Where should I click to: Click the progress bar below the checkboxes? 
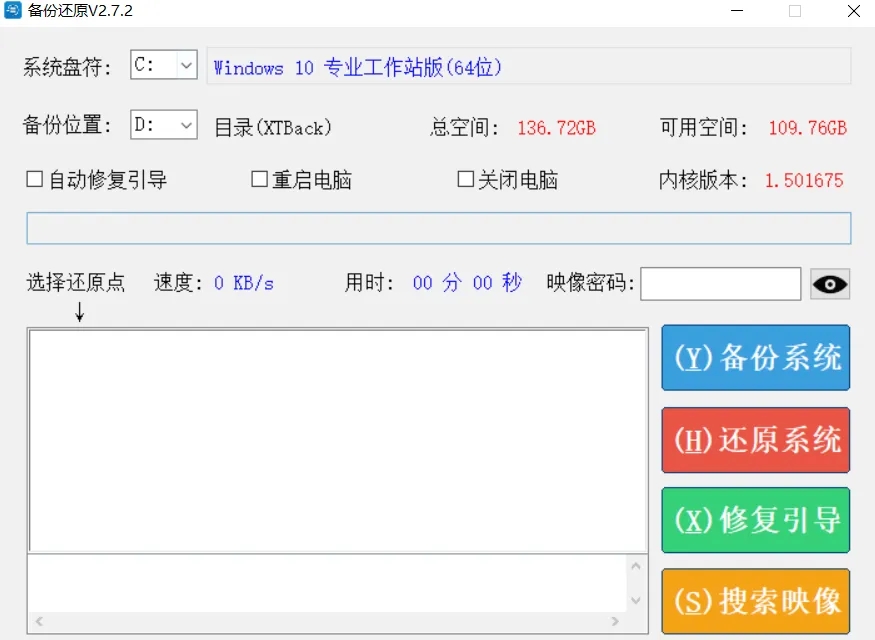[x=437, y=228]
